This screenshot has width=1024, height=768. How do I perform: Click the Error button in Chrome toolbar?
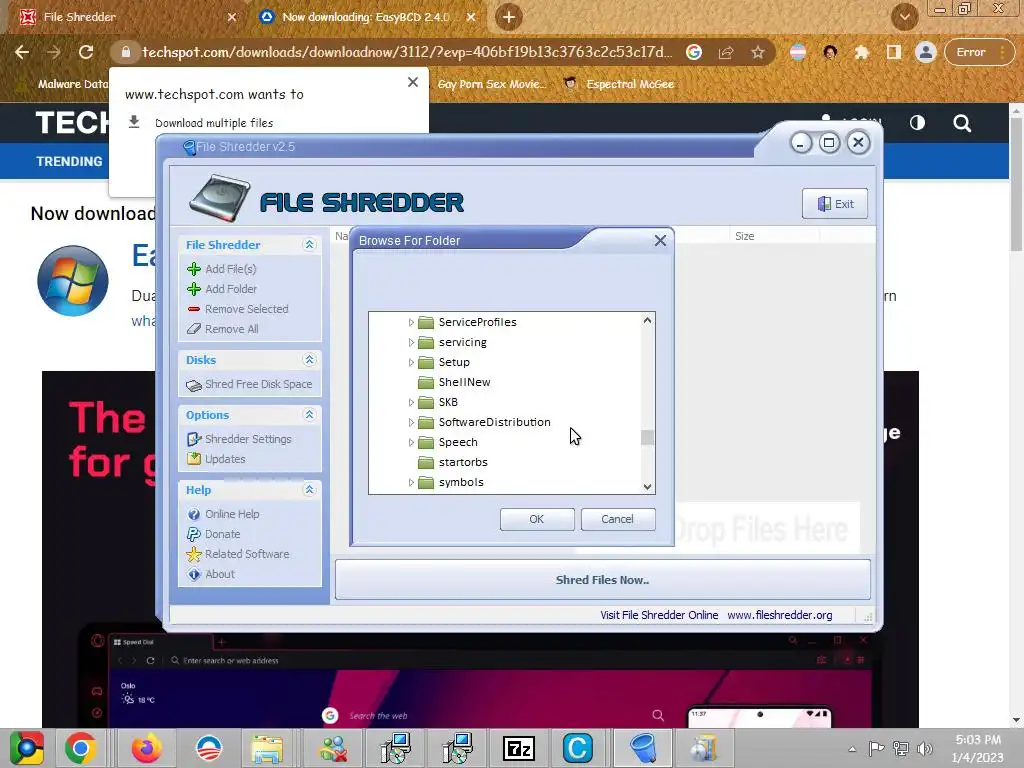point(978,52)
